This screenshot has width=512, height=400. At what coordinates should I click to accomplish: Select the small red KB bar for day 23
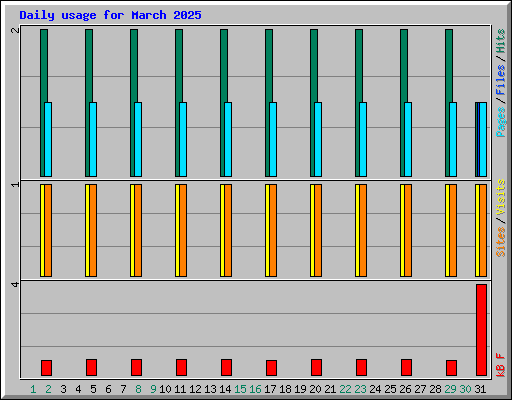click(x=361, y=367)
